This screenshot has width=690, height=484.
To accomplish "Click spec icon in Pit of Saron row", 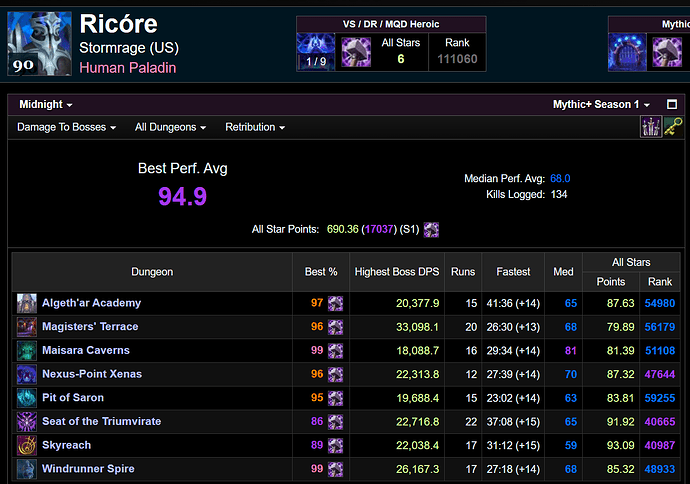I will click(335, 398).
